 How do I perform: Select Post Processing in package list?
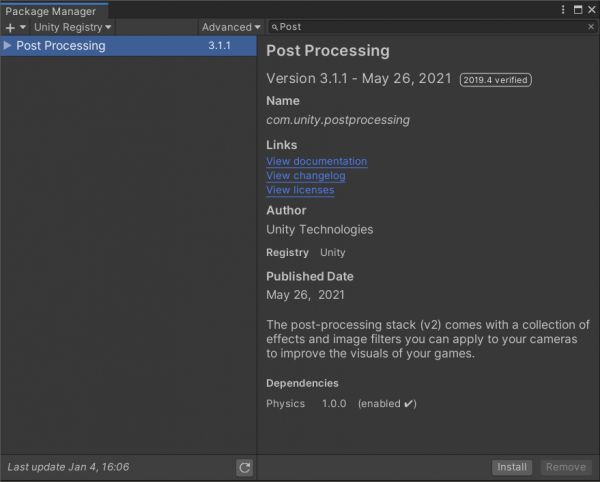61,46
